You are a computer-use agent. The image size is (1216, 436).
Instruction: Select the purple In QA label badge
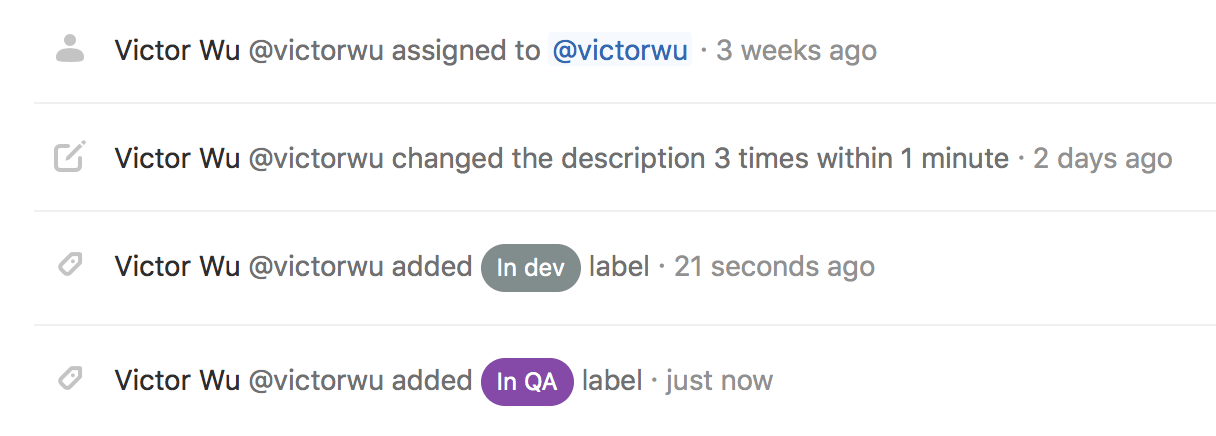pos(527,382)
